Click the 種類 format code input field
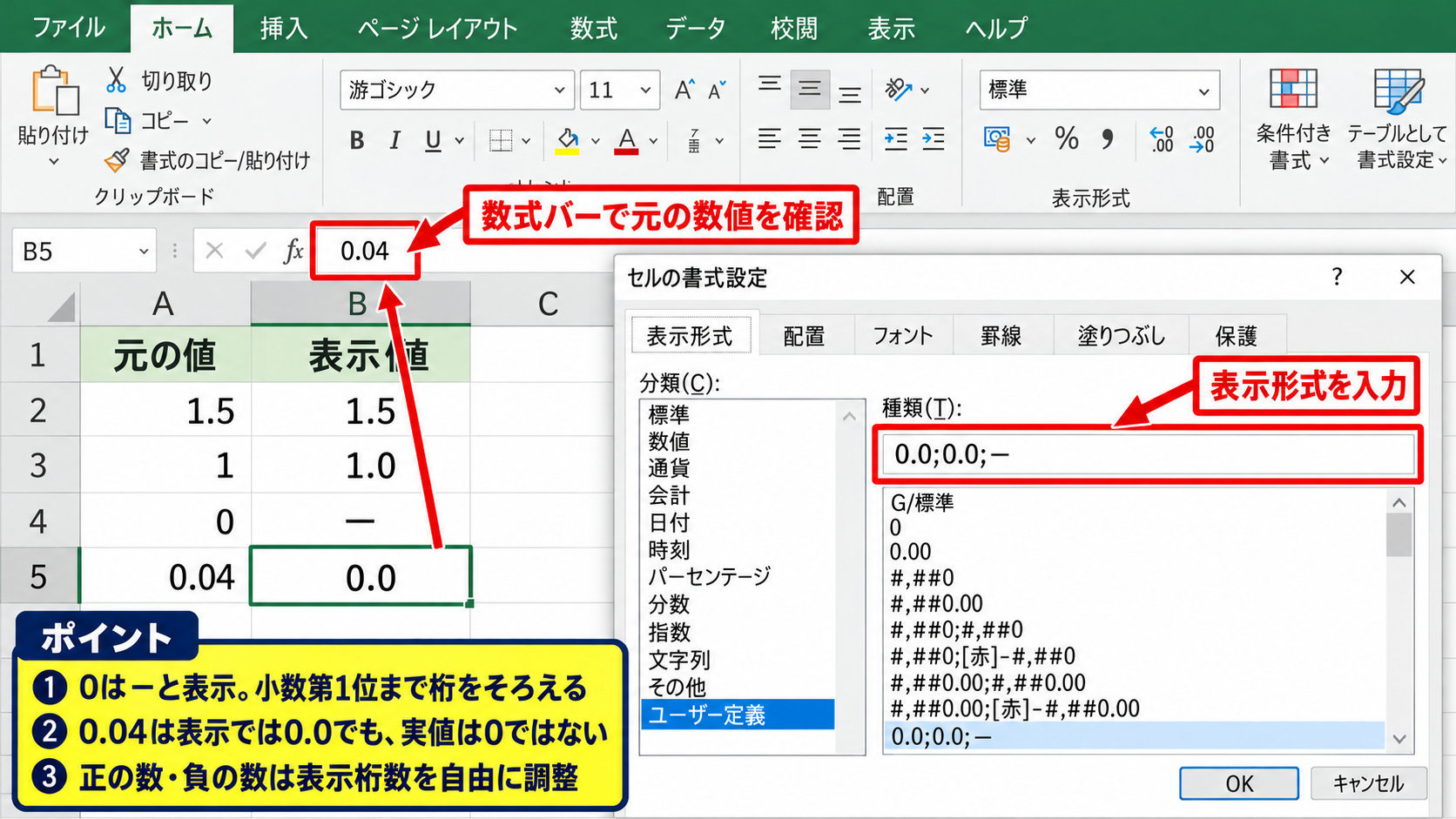Screen dimensions: 1456x819 click(x=1148, y=454)
